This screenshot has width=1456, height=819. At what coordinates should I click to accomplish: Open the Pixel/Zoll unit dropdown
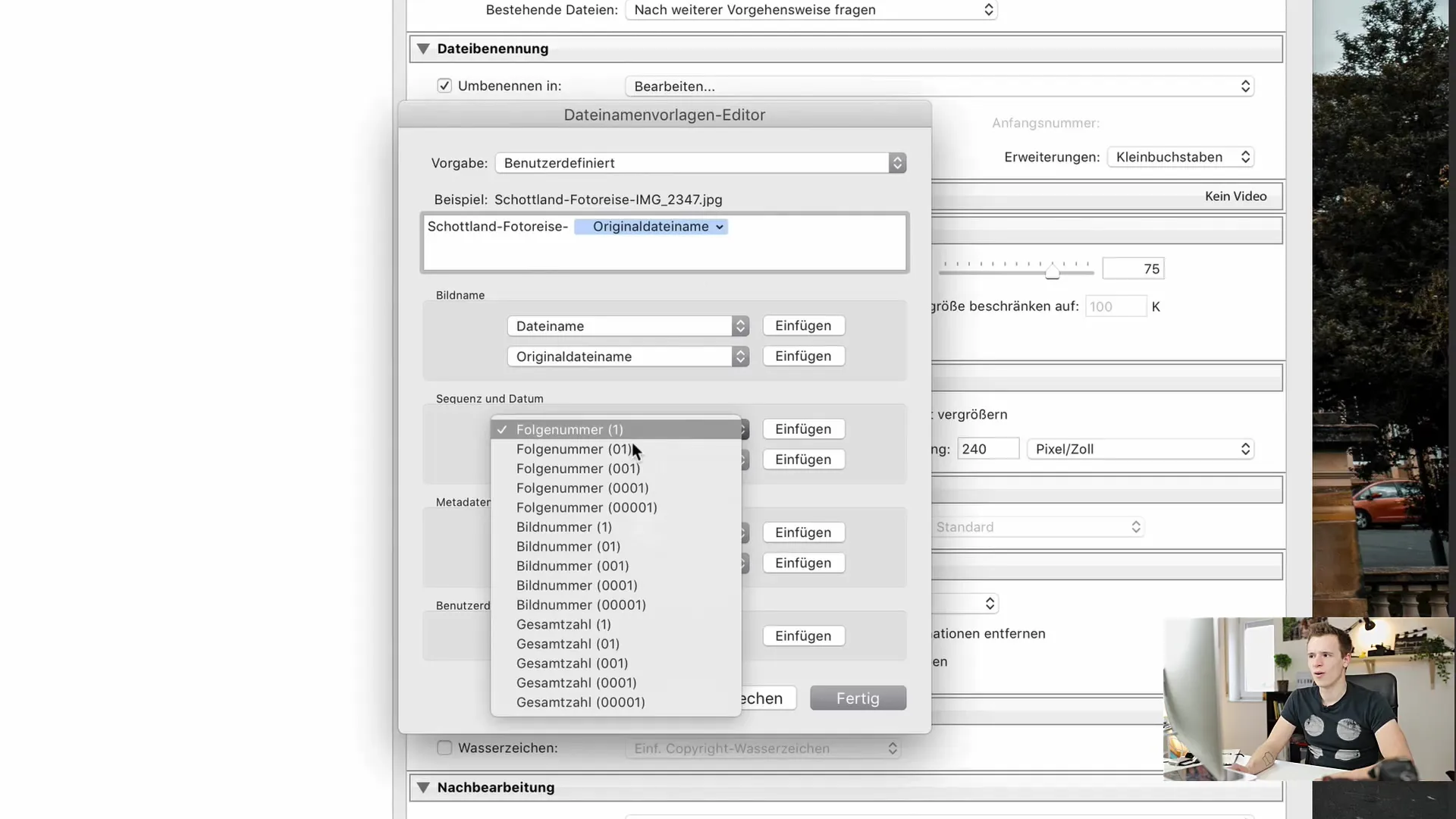click(x=1141, y=449)
